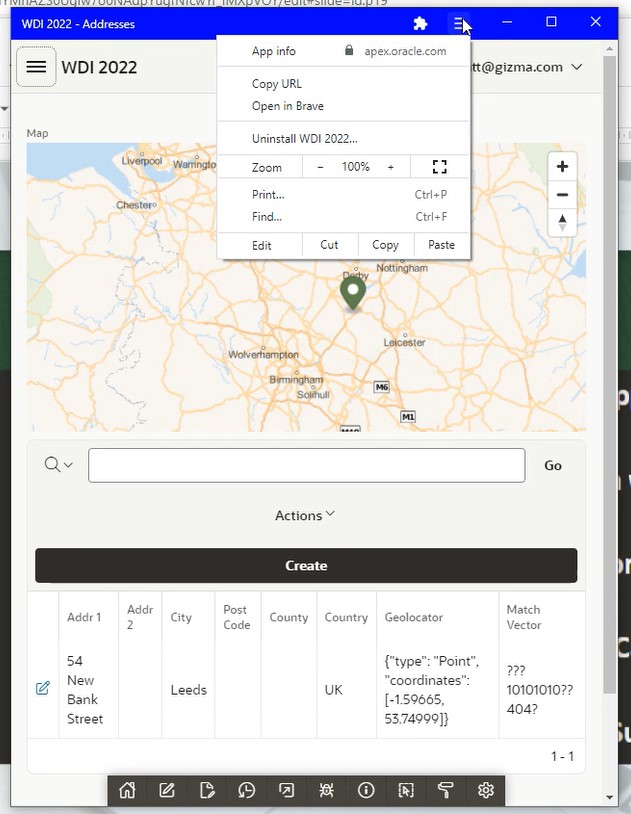Click the page vertical scrollbar thumb
This screenshot has height=814, width=631.
pyautogui.click(x=610, y=374)
